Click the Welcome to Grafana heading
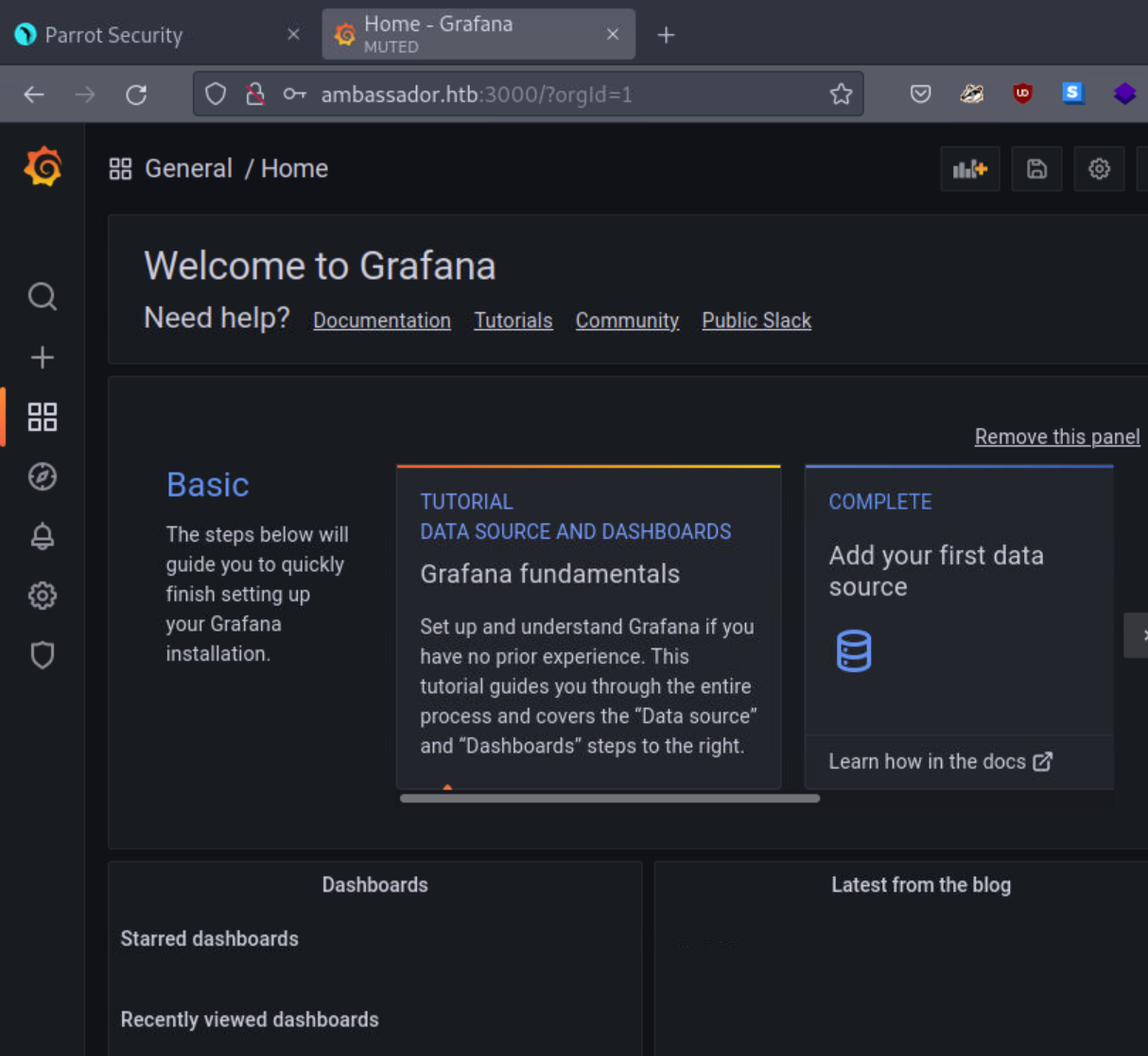1148x1056 pixels. coord(320,266)
